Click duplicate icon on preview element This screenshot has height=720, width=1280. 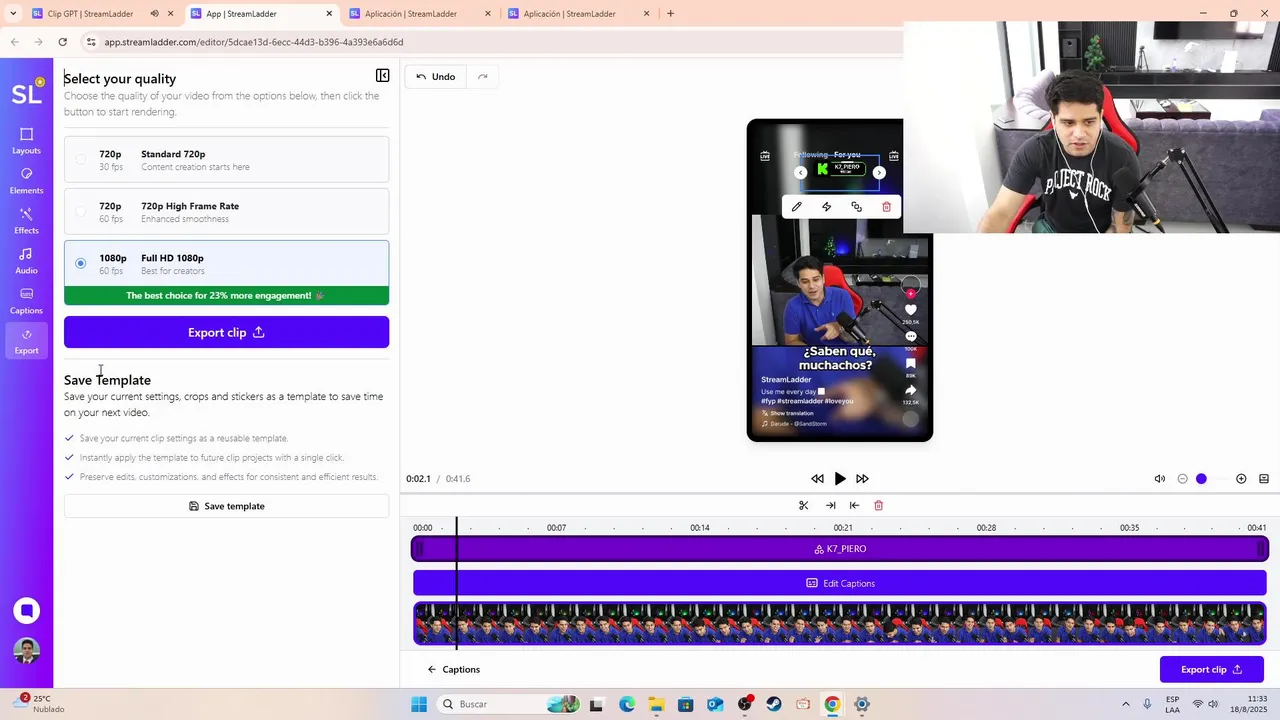[856, 207]
